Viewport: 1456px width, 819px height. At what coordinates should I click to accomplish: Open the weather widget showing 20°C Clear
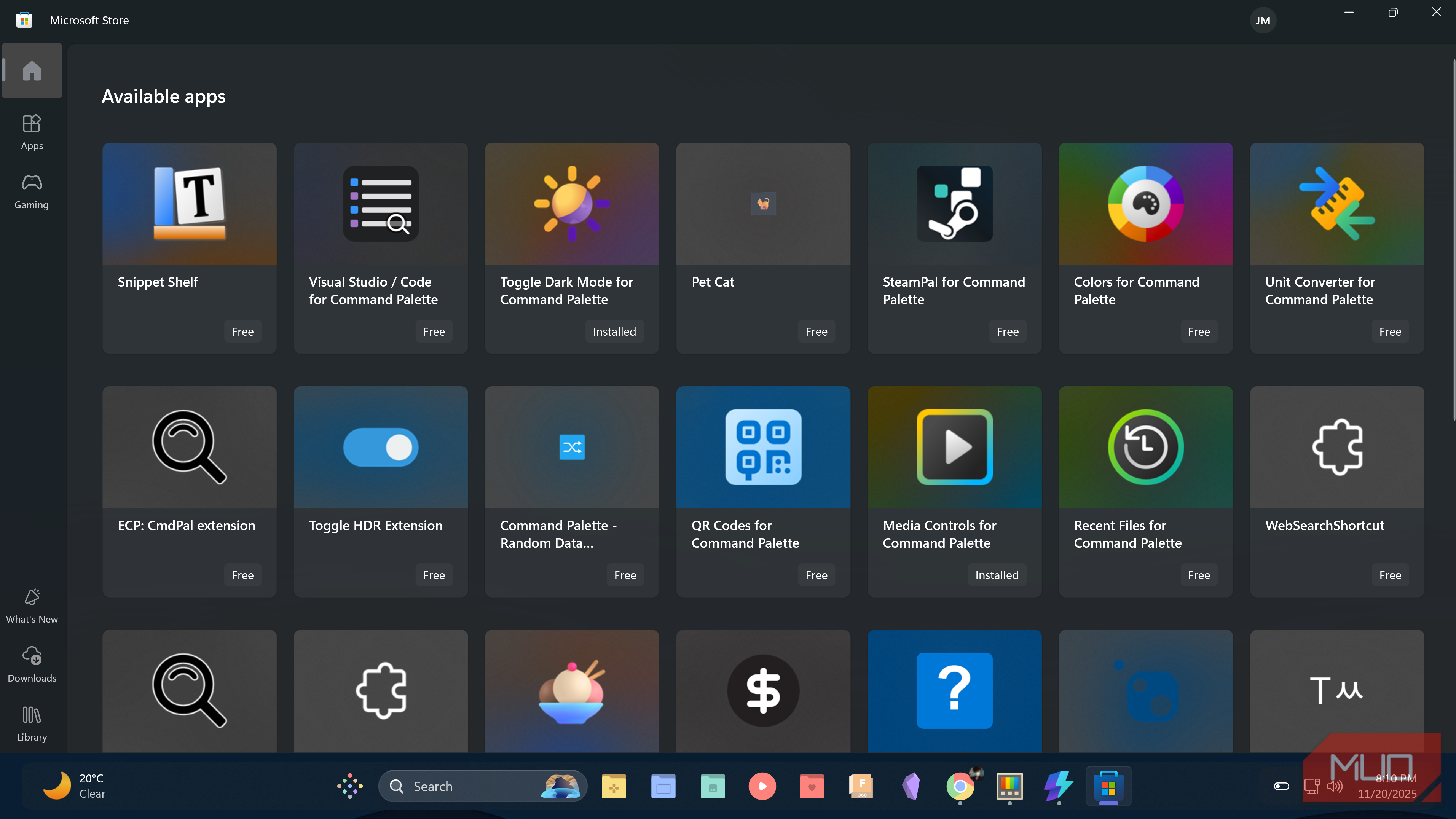(x=75, y=786)
